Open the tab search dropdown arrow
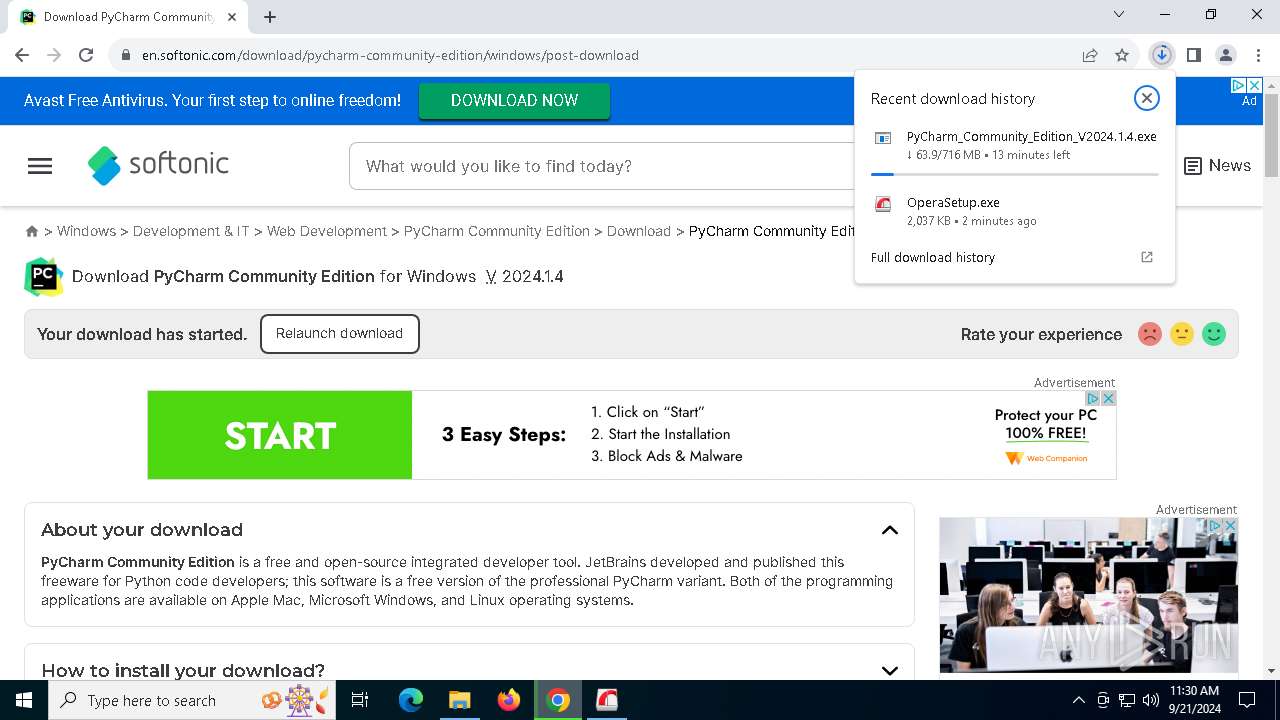The width and height of the screenshot is (1280, 720). [1119, 14]
